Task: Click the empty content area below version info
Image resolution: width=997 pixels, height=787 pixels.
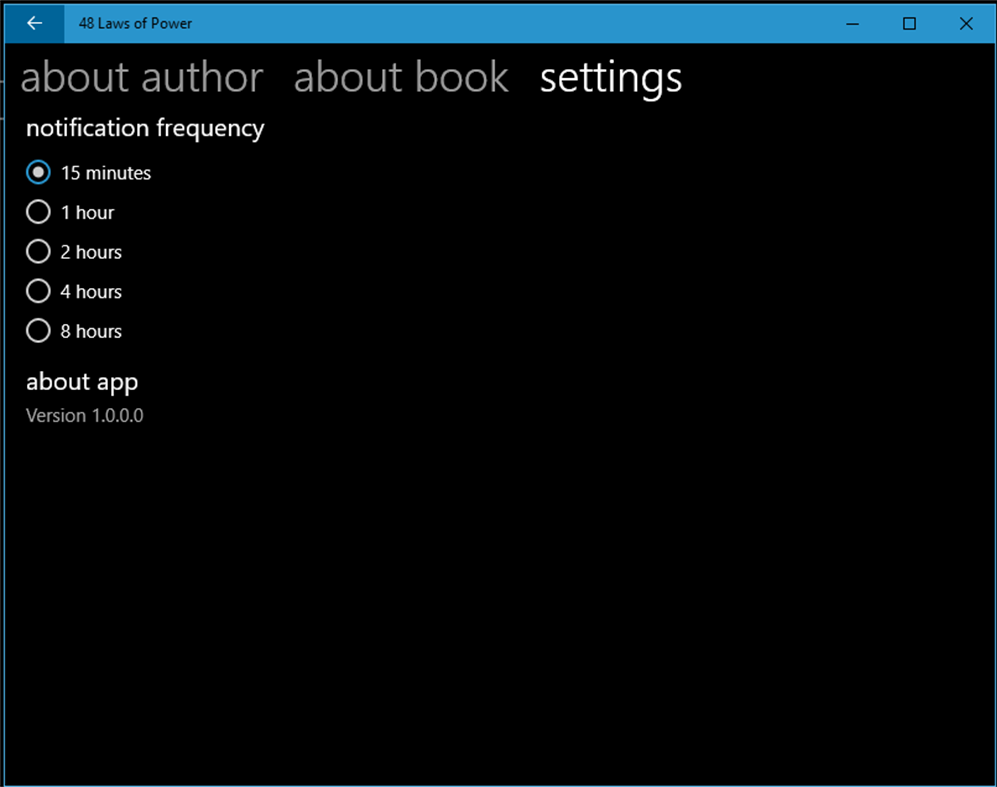Action: (500, 580)
